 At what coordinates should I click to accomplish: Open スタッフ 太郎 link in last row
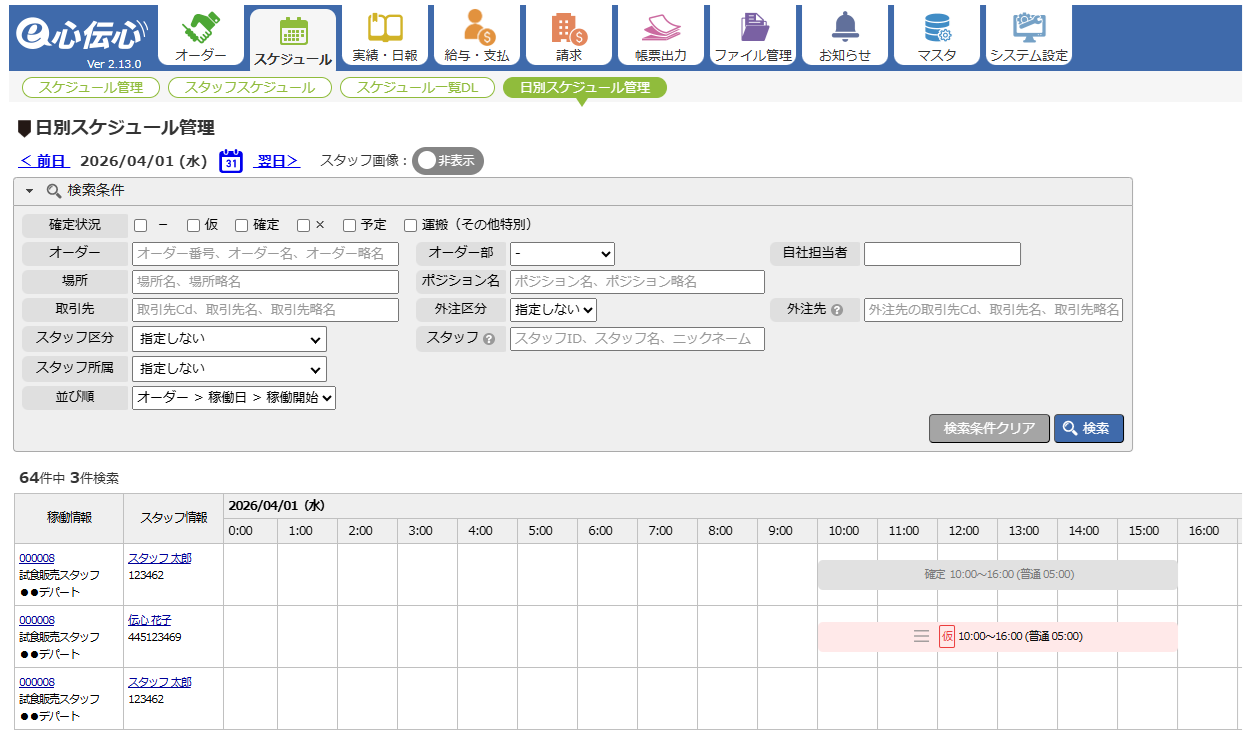pyautogui.click(x=159, y=682)
